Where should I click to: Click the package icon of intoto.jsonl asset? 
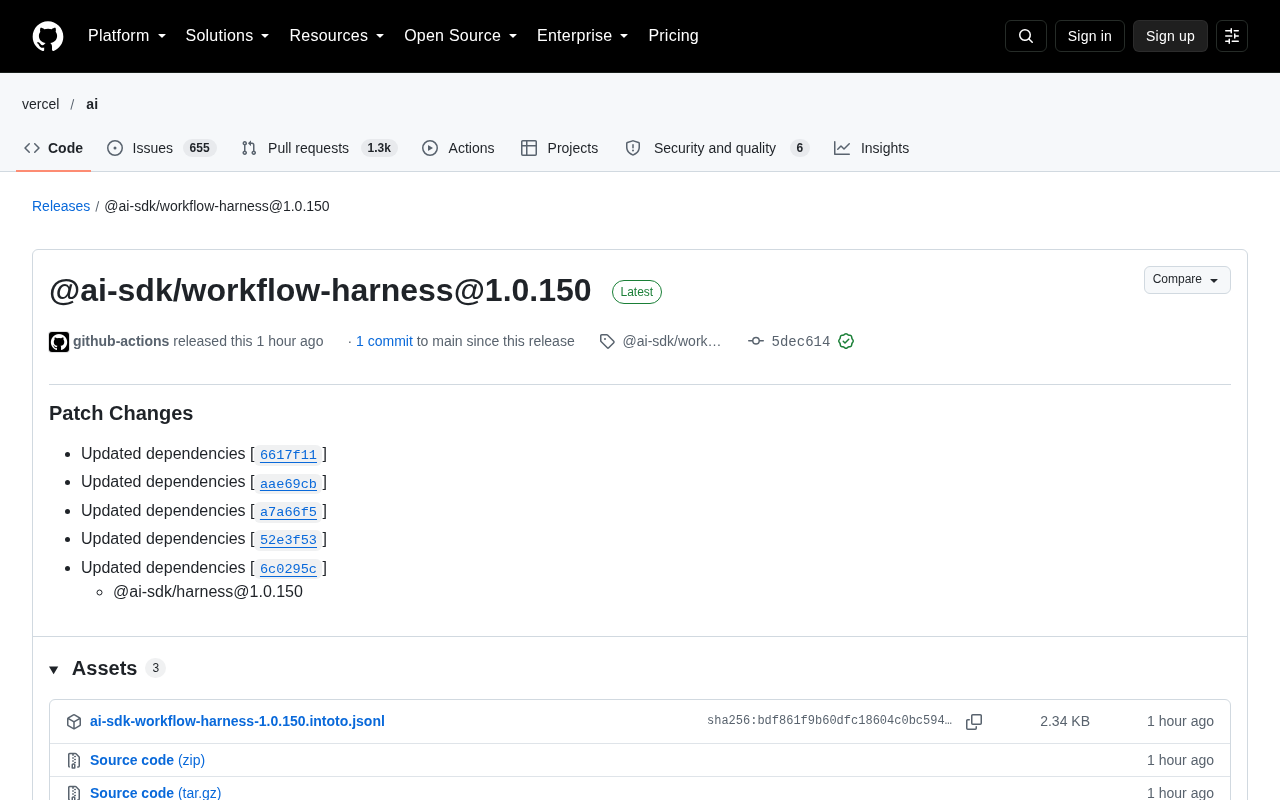(x=74, y=722)
